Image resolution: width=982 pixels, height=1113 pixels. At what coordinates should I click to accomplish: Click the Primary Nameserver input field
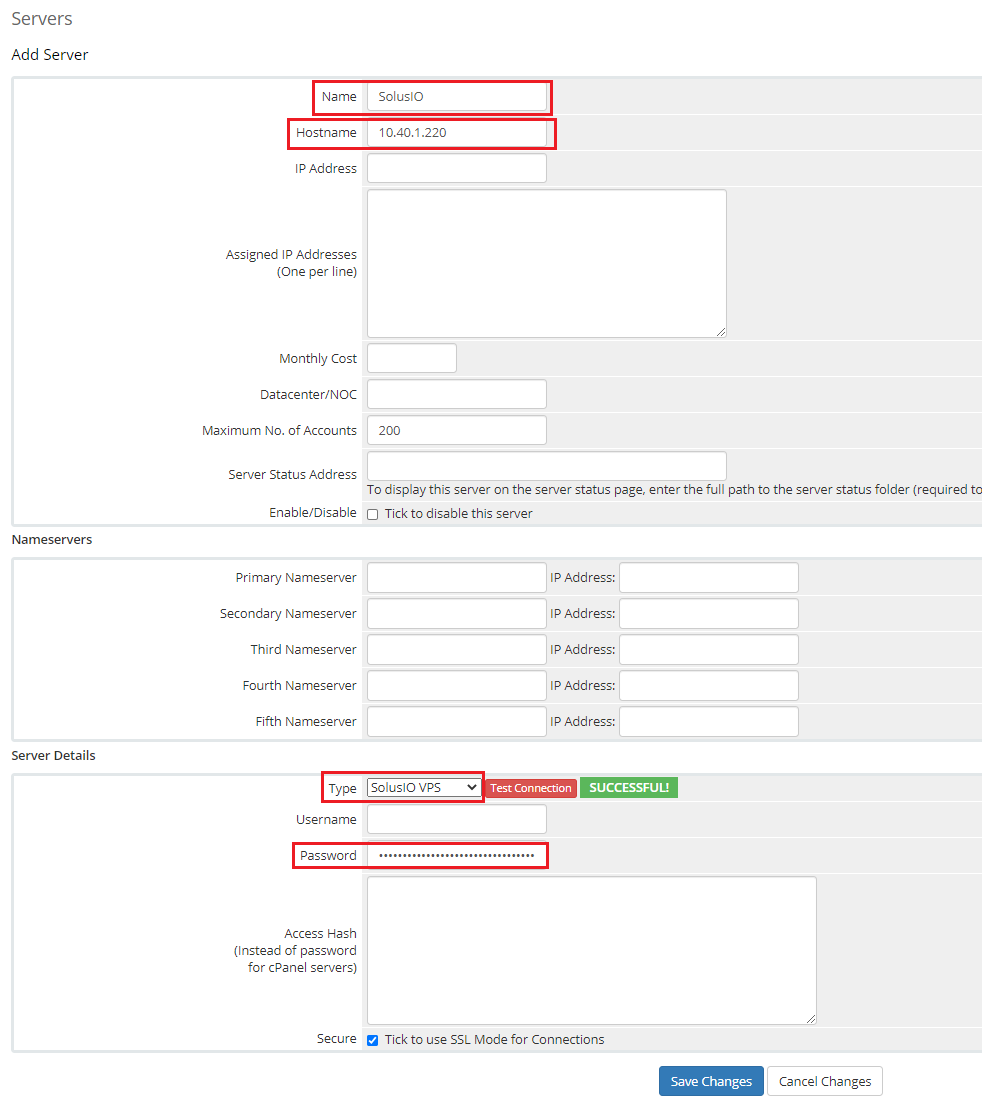[456, 577]
